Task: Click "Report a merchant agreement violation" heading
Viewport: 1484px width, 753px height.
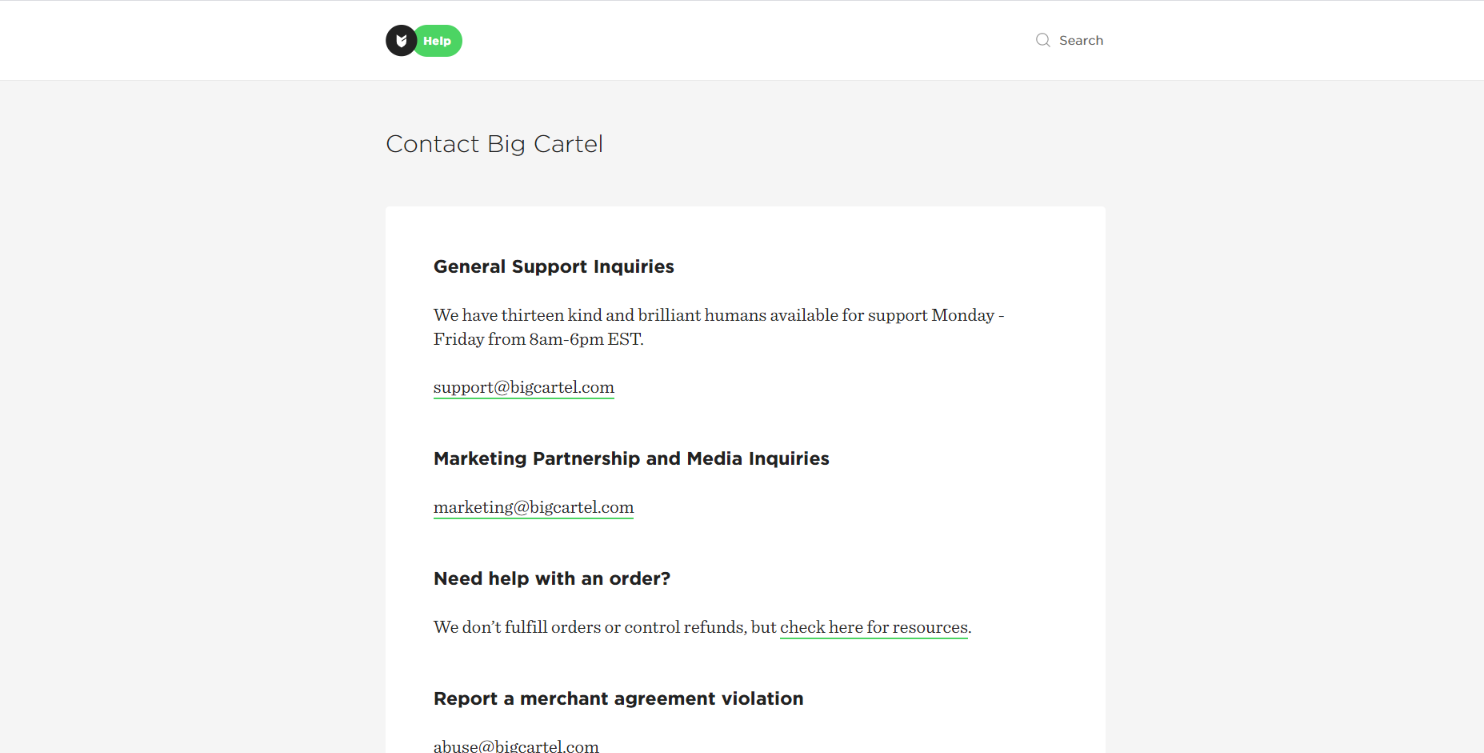Action: pyautogui.click(x=618, y=699)
